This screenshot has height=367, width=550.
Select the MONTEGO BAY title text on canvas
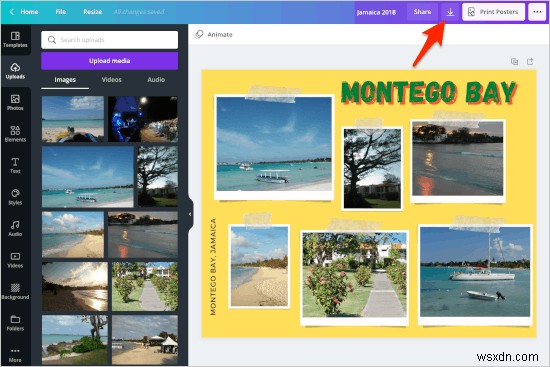(429, 93)
